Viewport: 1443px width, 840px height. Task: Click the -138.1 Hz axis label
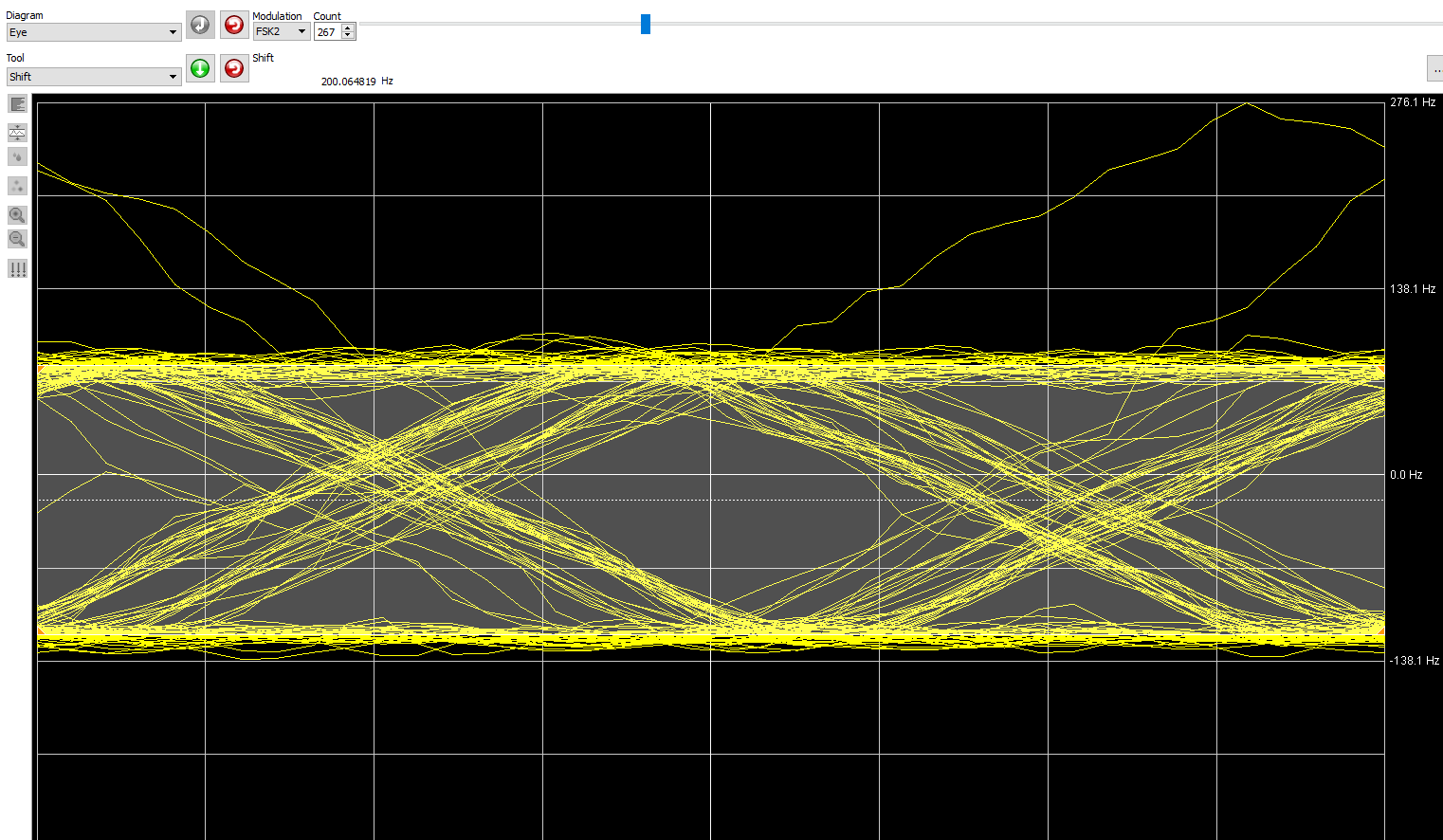(1415, 661)
